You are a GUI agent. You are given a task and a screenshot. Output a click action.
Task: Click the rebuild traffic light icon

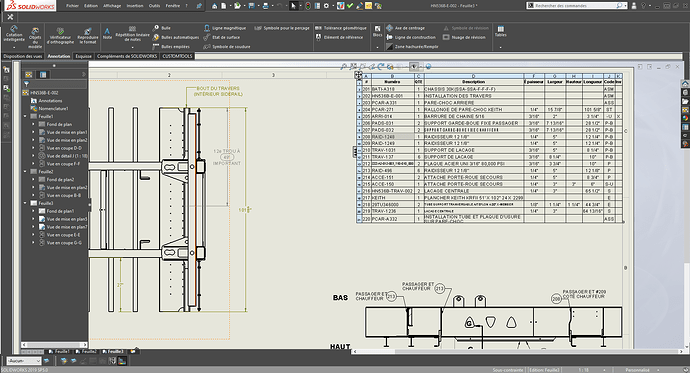click(x=308, y=6)
